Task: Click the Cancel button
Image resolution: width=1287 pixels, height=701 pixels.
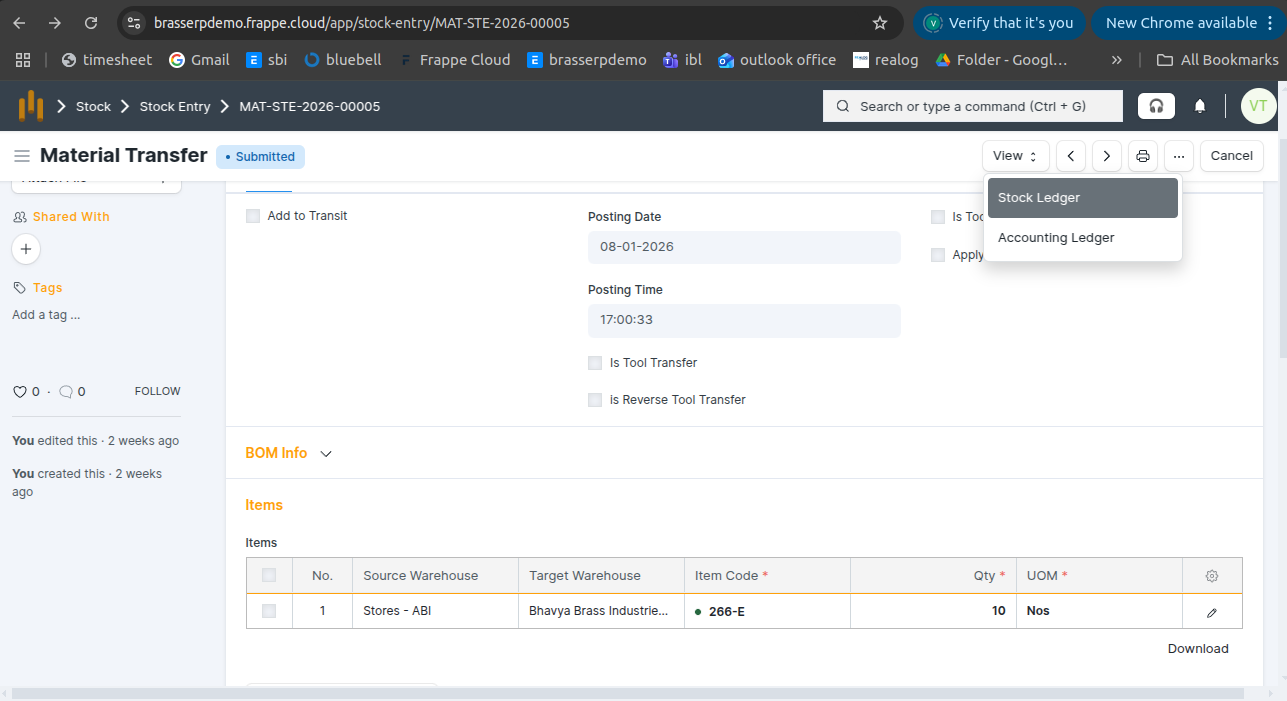Action: coord(1231,156)
